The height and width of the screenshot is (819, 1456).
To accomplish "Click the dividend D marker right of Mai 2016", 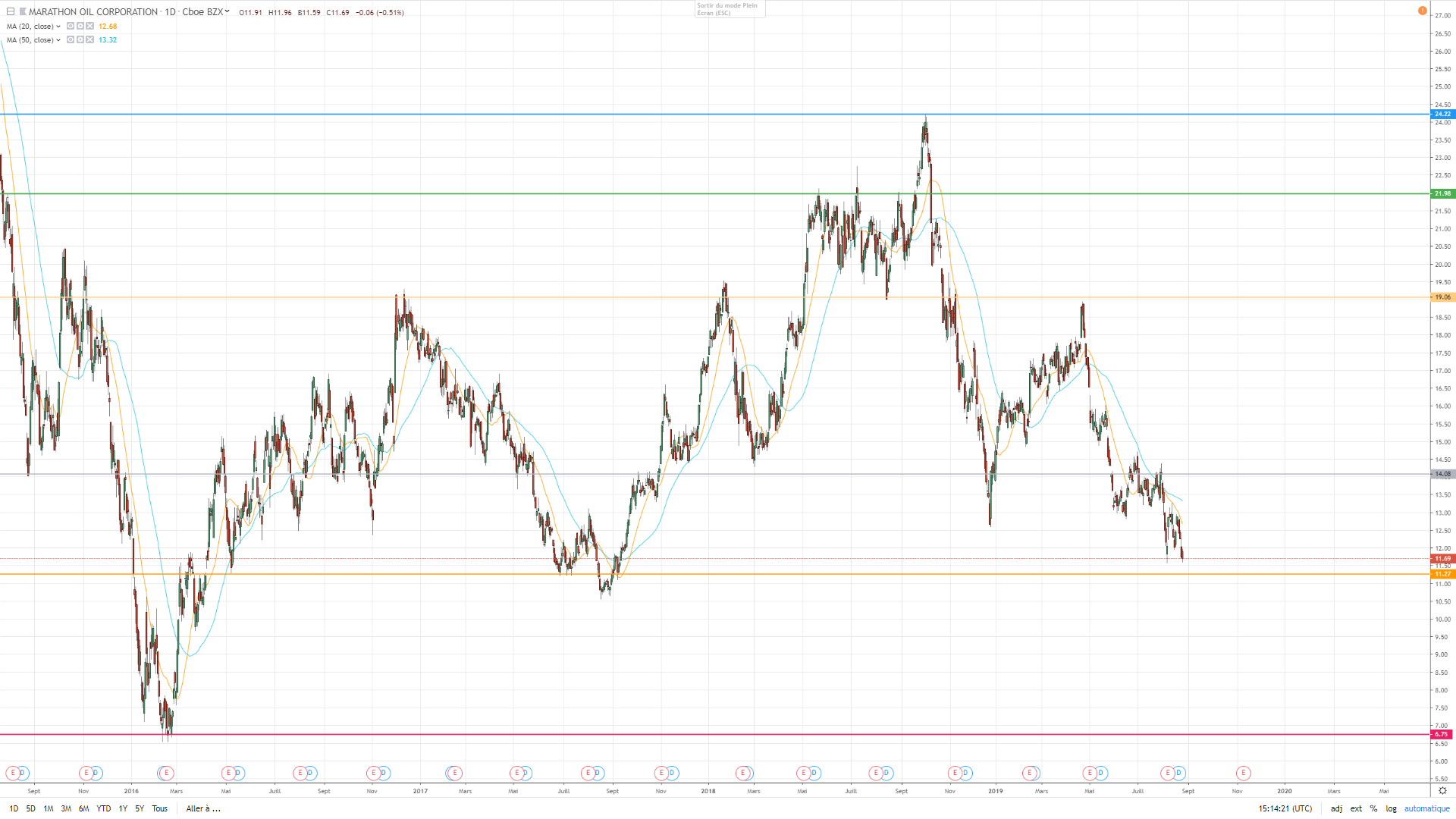I will [238, 773].
